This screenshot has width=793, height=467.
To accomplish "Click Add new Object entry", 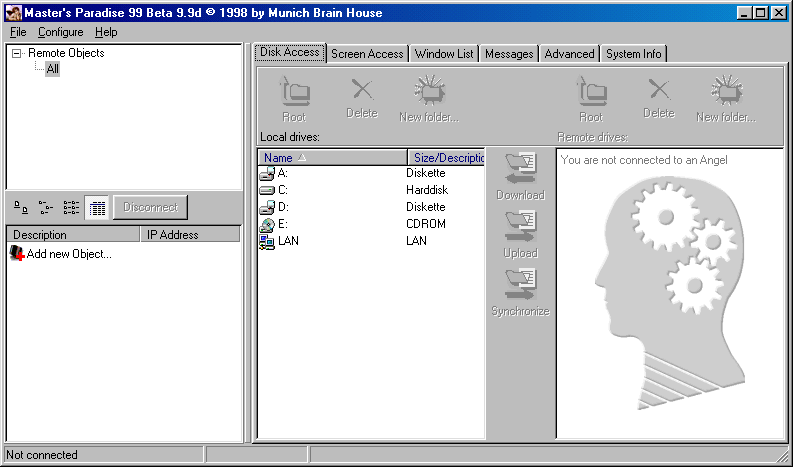I will [x=68, y=254].
